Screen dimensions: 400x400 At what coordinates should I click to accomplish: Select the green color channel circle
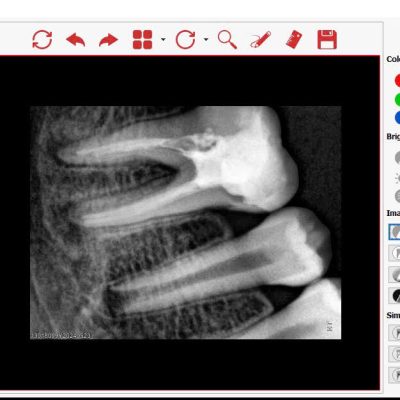pyautogui.click(x=397, y=99)
